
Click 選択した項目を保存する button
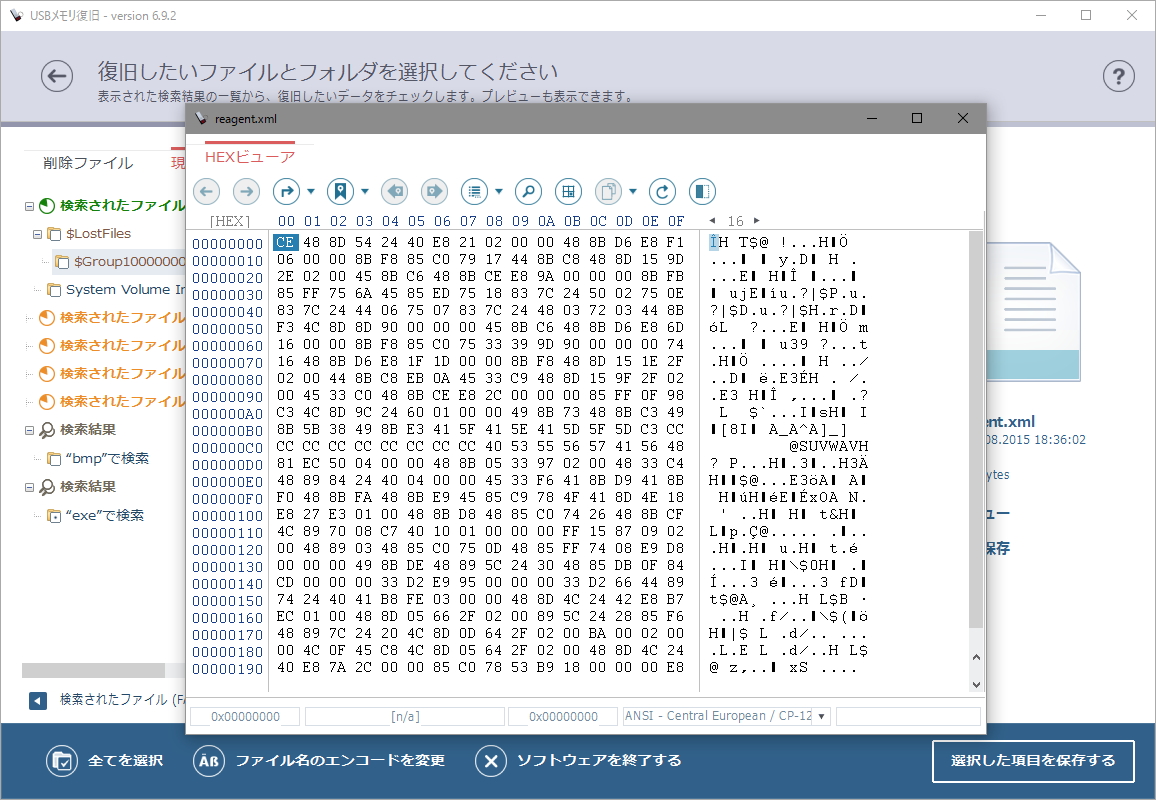pyautogui.click(x=1033, y=761)
